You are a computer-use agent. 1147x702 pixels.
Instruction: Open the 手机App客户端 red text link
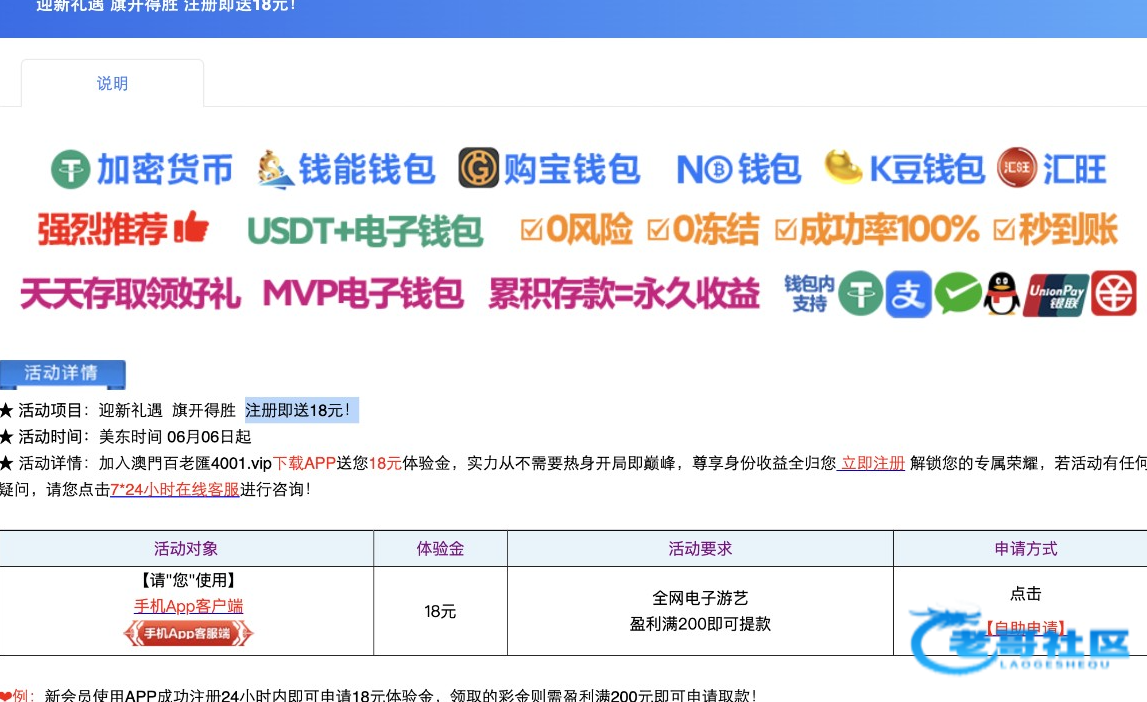(188, 606)
